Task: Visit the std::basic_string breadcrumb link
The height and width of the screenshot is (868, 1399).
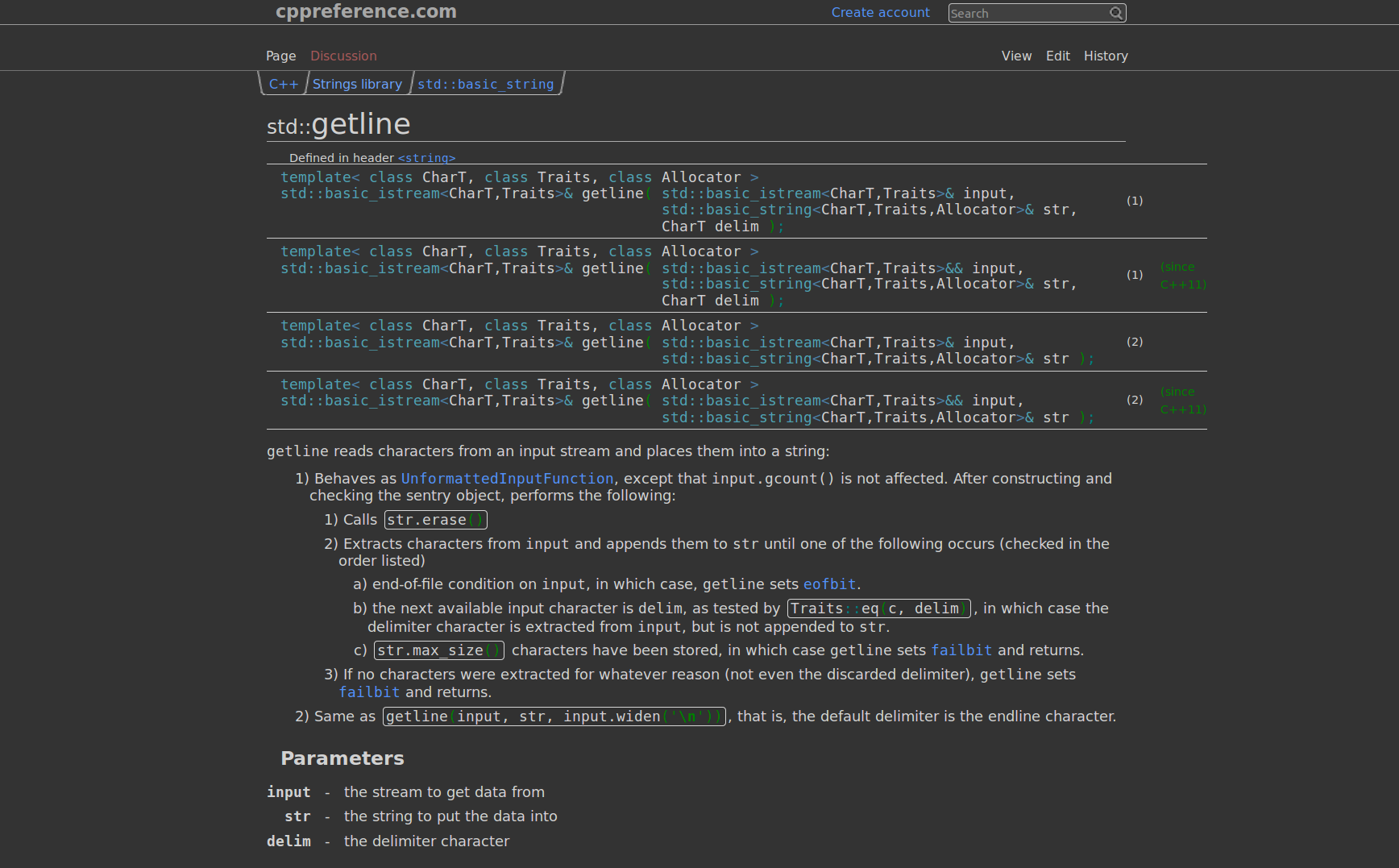Action: point(485,83)
